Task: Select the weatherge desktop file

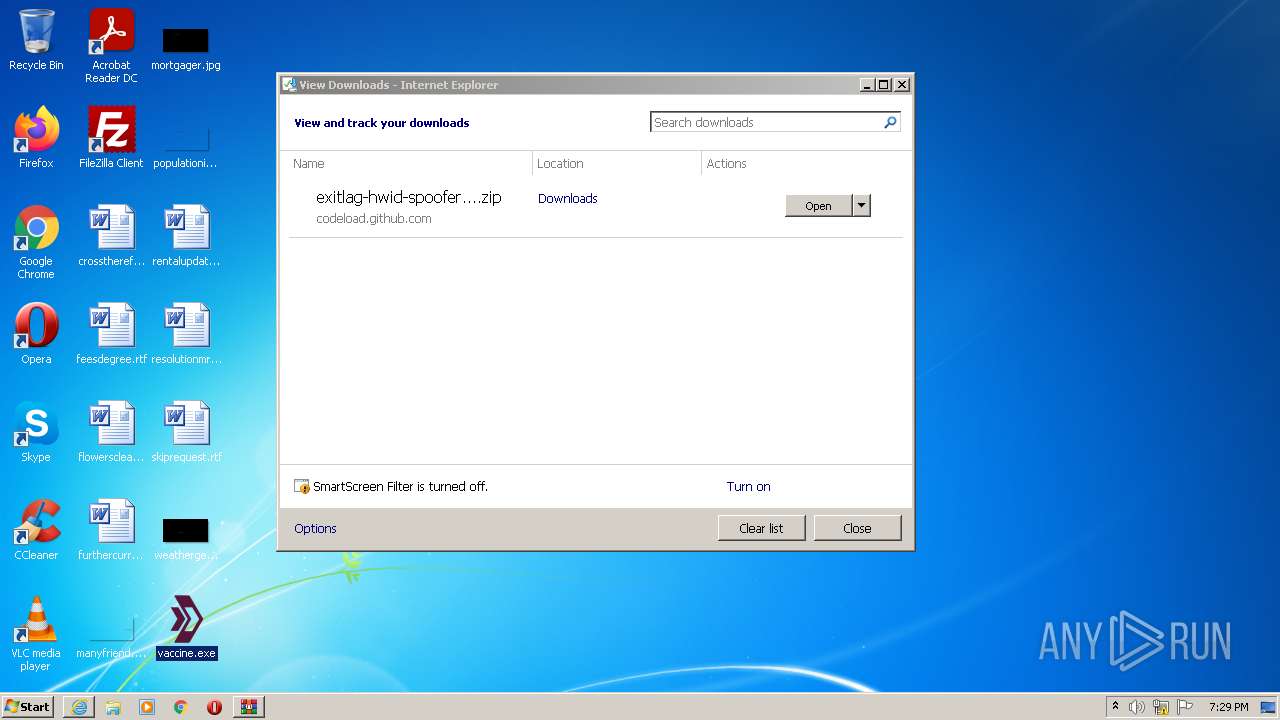Action: click(186, 538)
